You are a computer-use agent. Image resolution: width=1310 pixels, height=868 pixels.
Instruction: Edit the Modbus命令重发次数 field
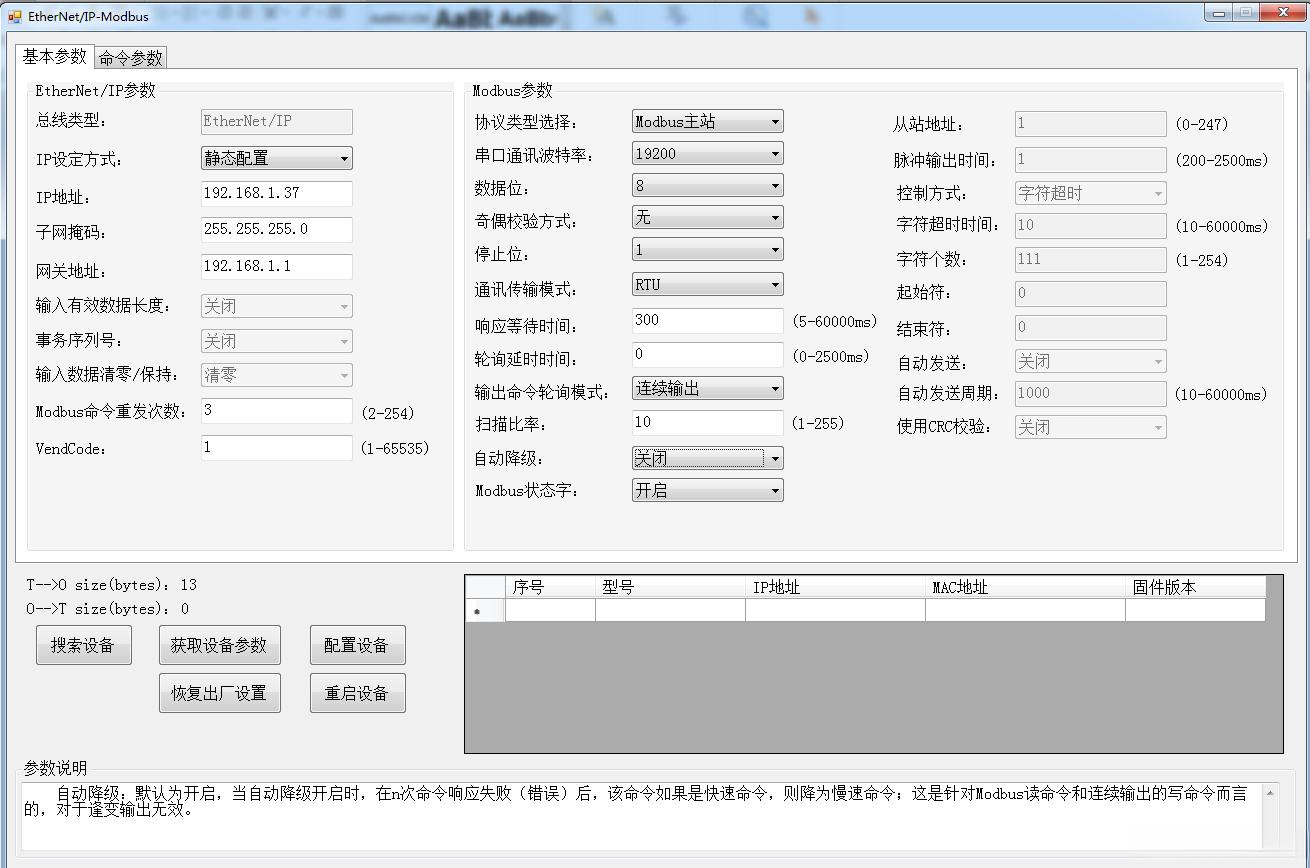click(x=277, y=411)
